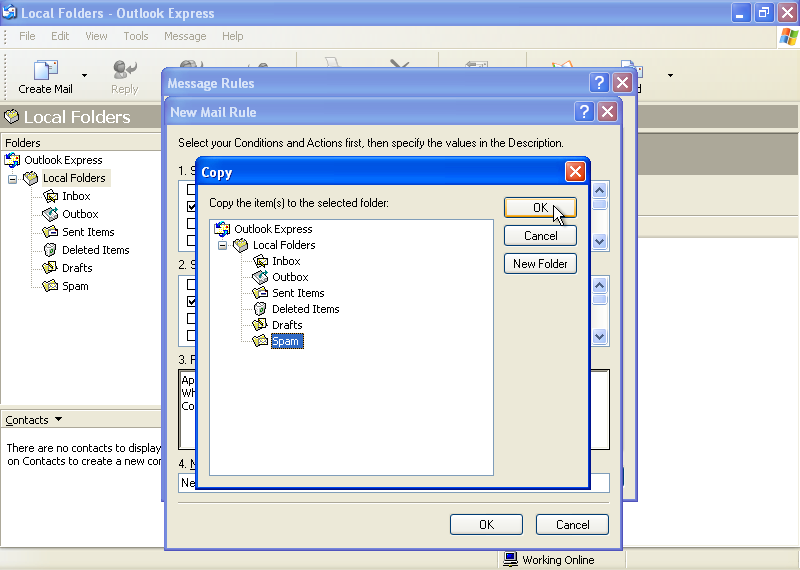Collapse Local Folders in Copy dialog tree
Image resolution: width=800 pixels, height=570 pixels.
pos(222,245)
